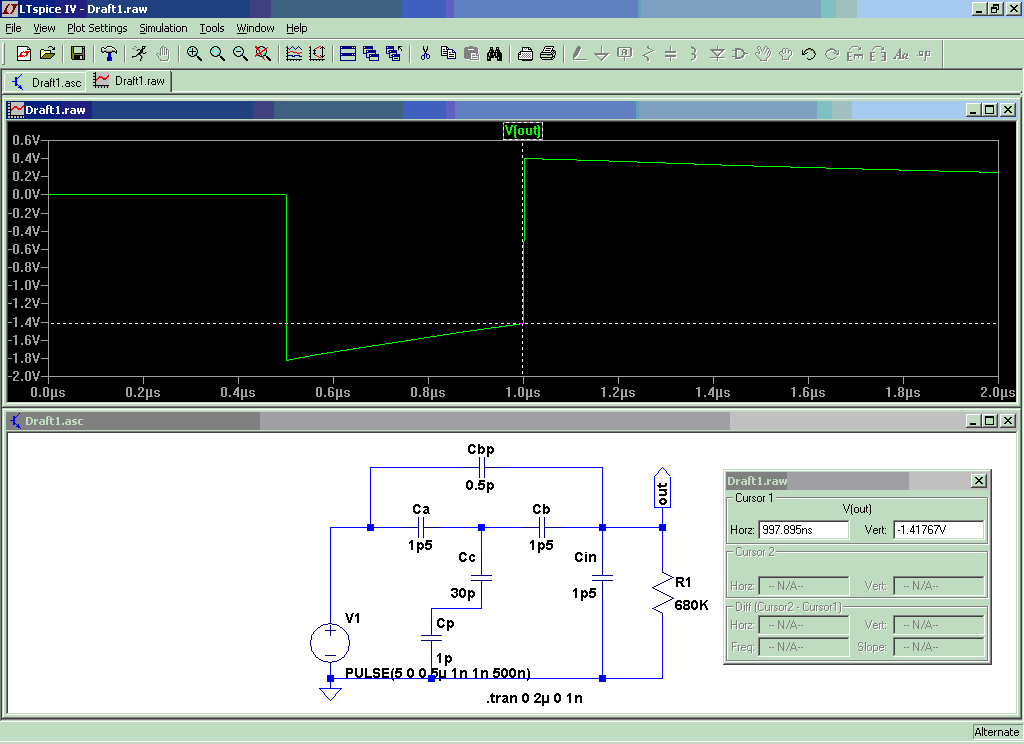1024x744 pixels.
Task: Click the Find binoculars icon
Action: [493, 53]
